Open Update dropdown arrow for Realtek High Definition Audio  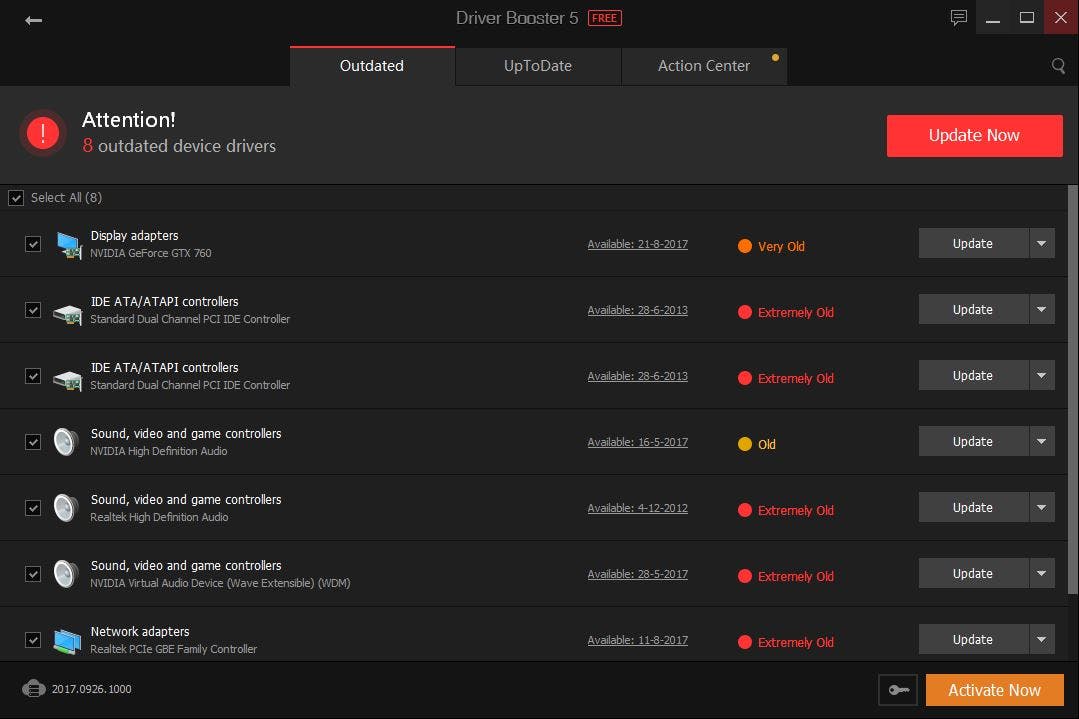(x=1042, y=508)
